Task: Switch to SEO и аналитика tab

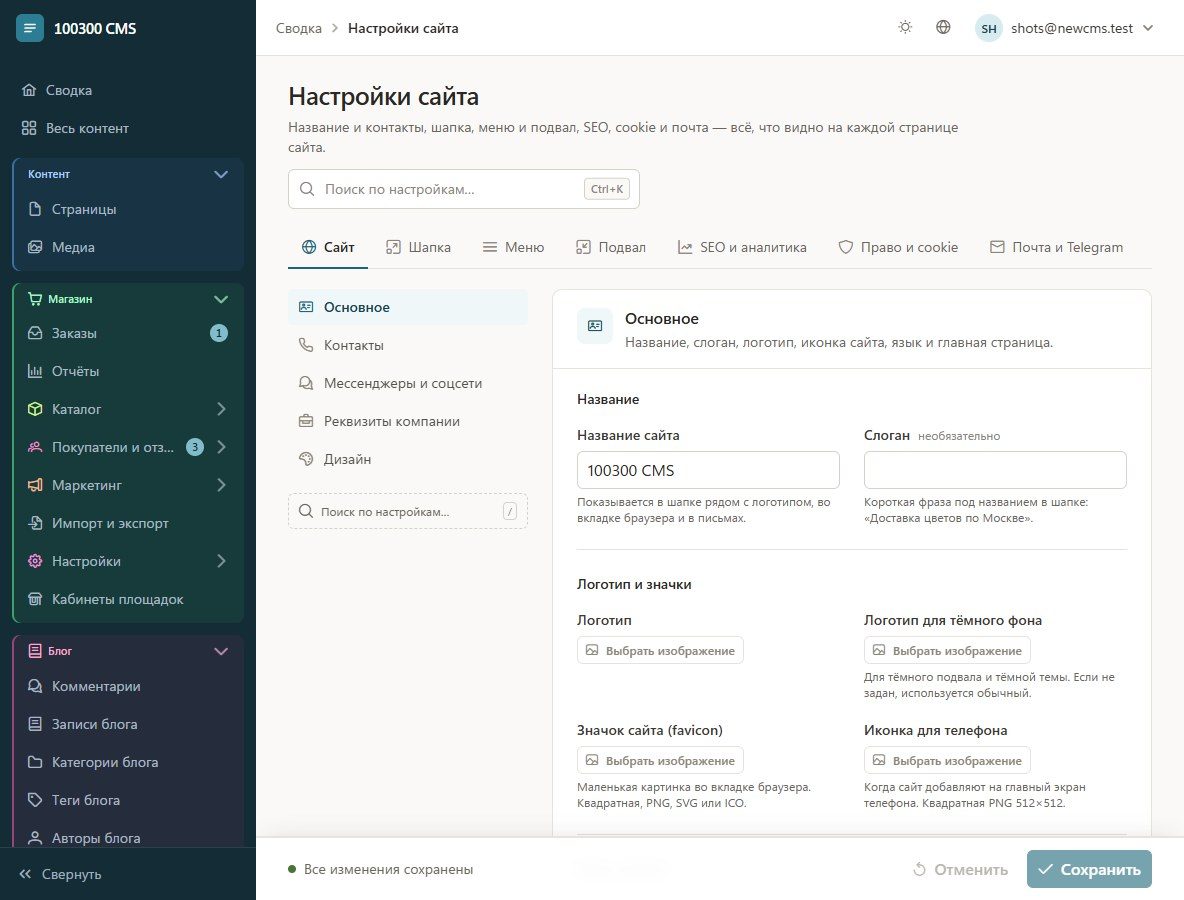Action: tap(742, 247)
